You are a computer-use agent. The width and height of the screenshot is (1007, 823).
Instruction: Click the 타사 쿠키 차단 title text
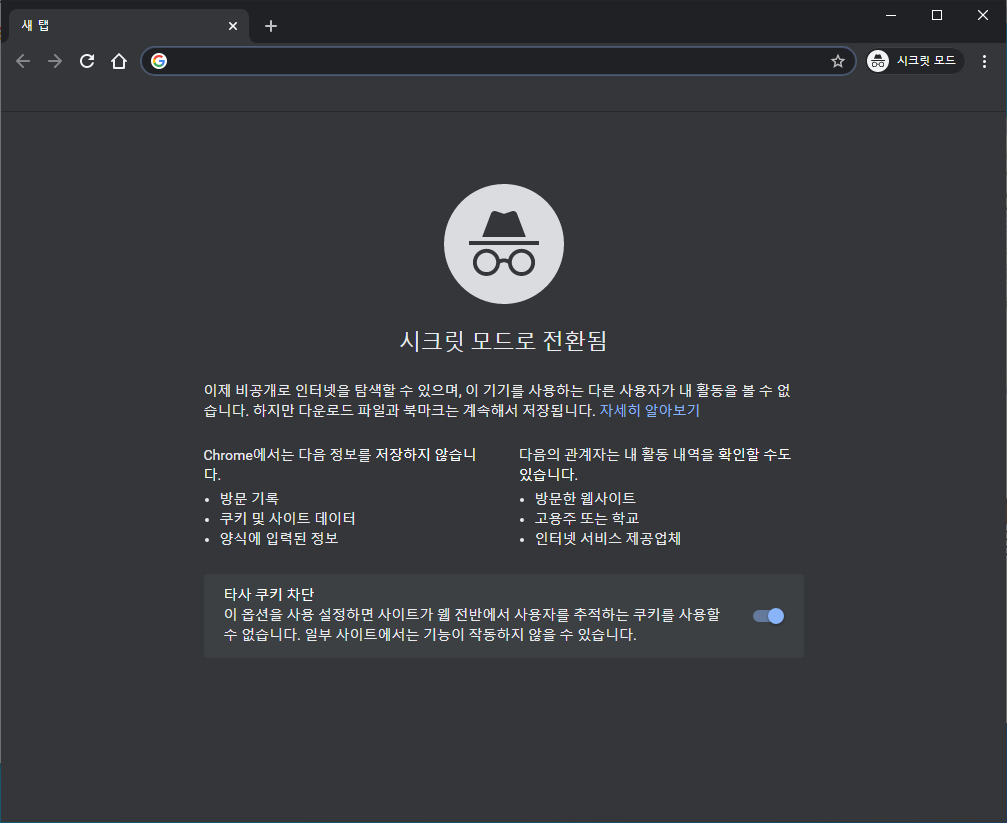click(269, 594)
